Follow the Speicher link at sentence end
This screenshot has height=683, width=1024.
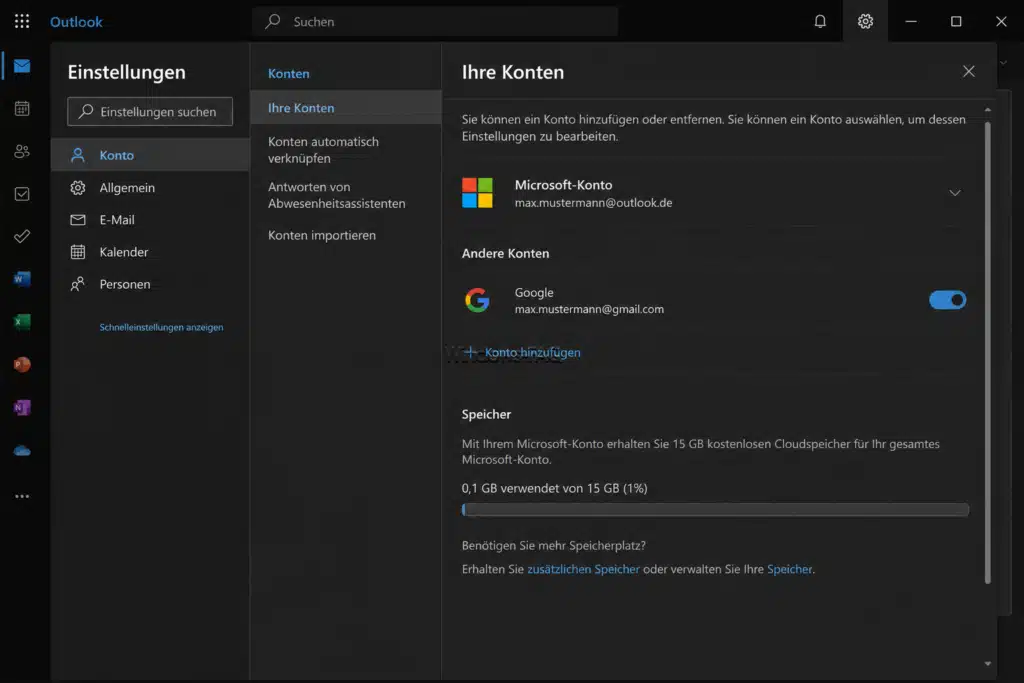790,569
